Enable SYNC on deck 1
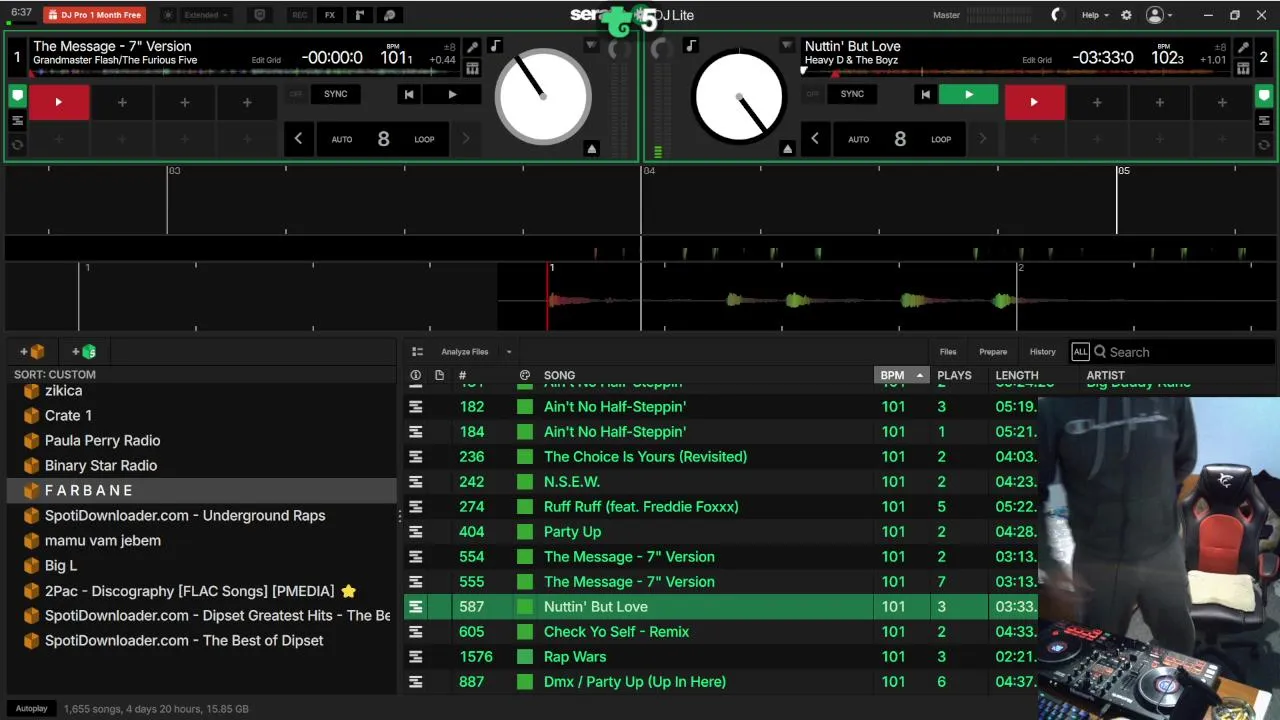1280x720 pixels. point(336,94)
